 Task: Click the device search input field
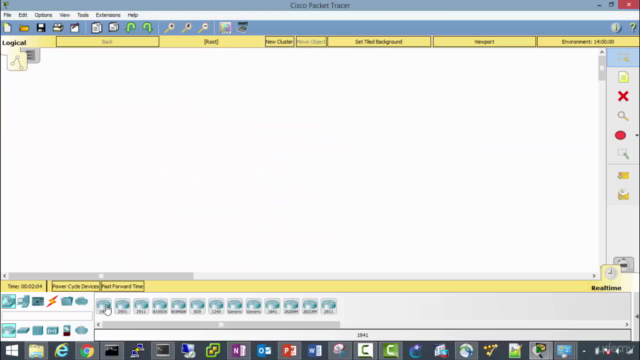coord(47,316)
